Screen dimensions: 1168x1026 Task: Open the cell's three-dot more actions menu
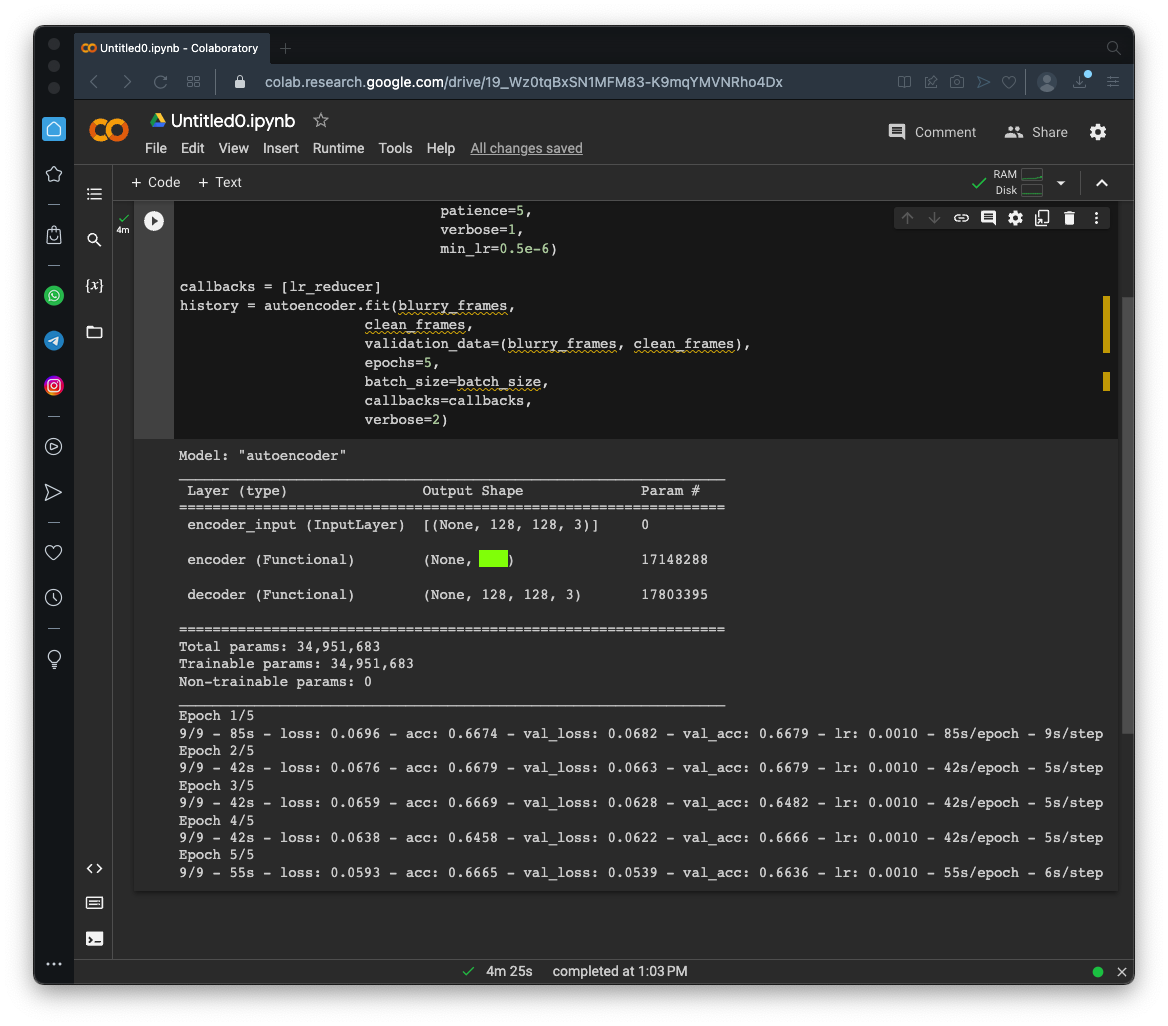pyautogui.click(x=1096, y=218)
